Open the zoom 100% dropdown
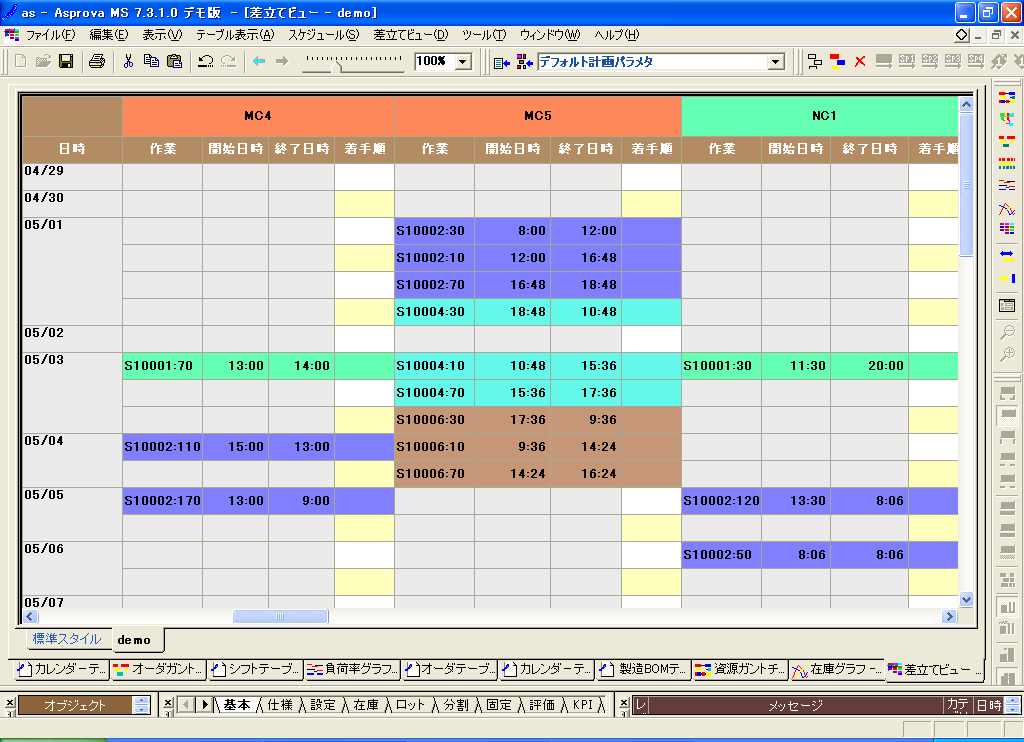Viewport: 1024px width, 742px height. 463,61
